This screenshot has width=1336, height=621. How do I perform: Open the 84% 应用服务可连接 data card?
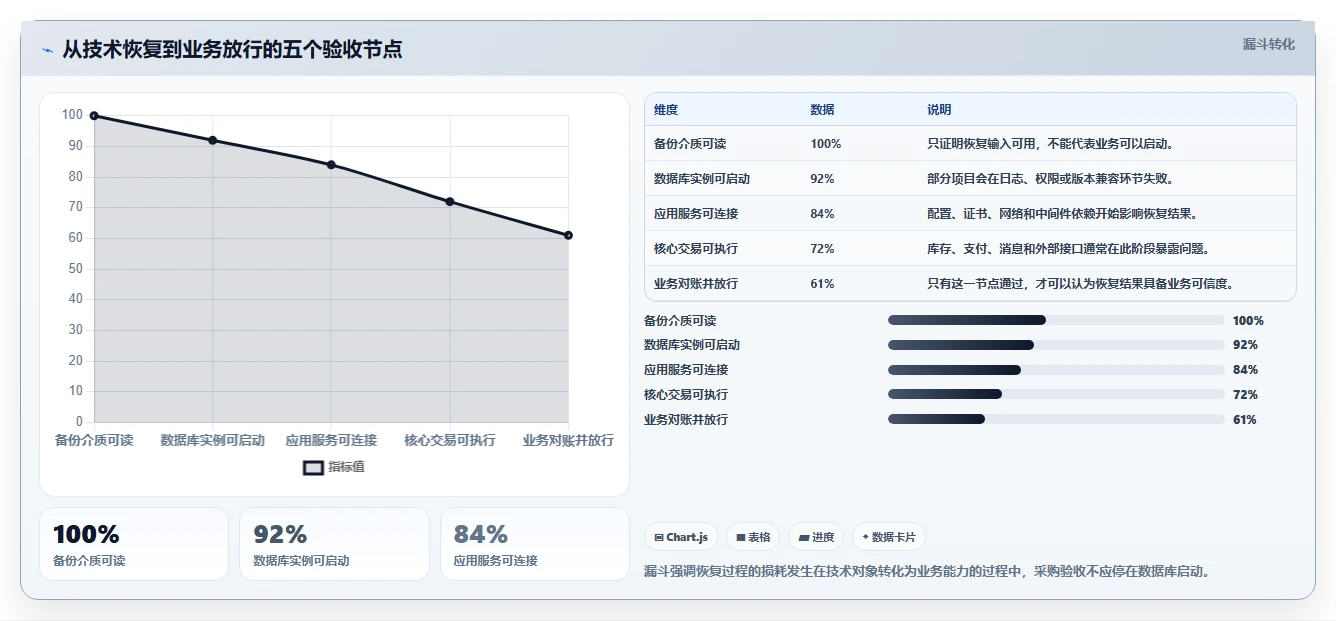(x=535, y=544)
